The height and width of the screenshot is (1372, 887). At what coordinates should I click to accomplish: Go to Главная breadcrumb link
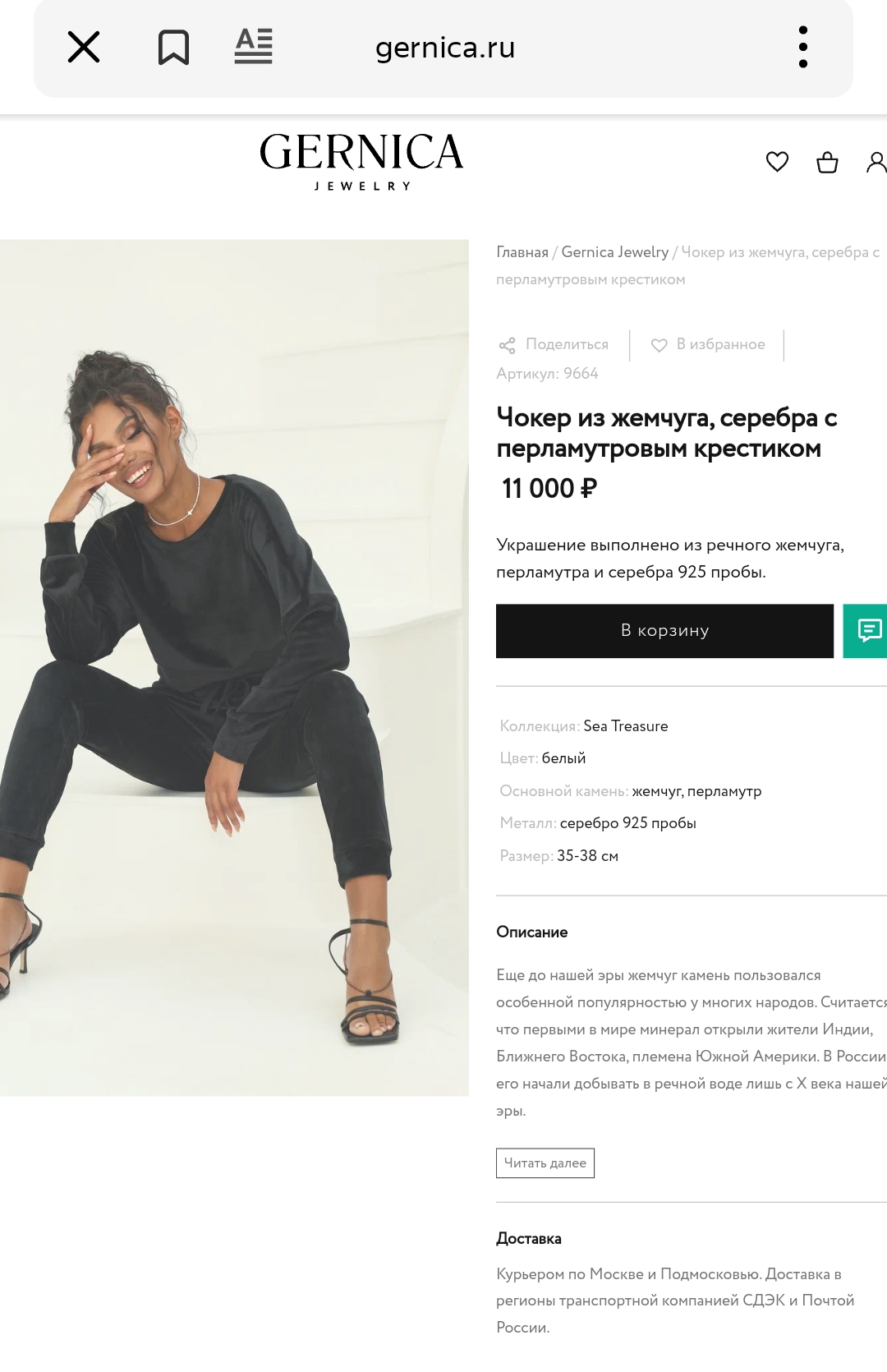522,252
